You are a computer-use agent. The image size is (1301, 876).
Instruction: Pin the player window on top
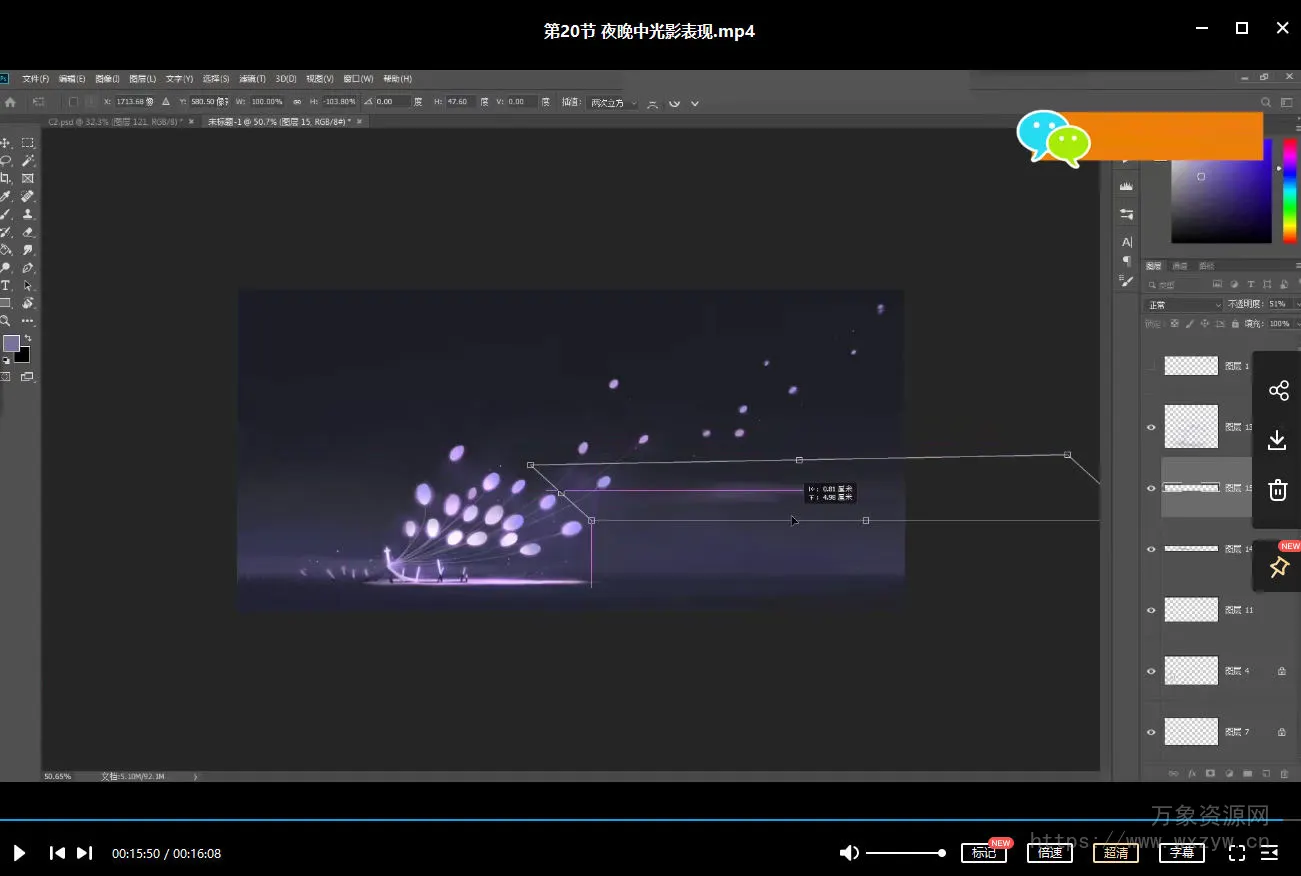tap(1278, 567)
